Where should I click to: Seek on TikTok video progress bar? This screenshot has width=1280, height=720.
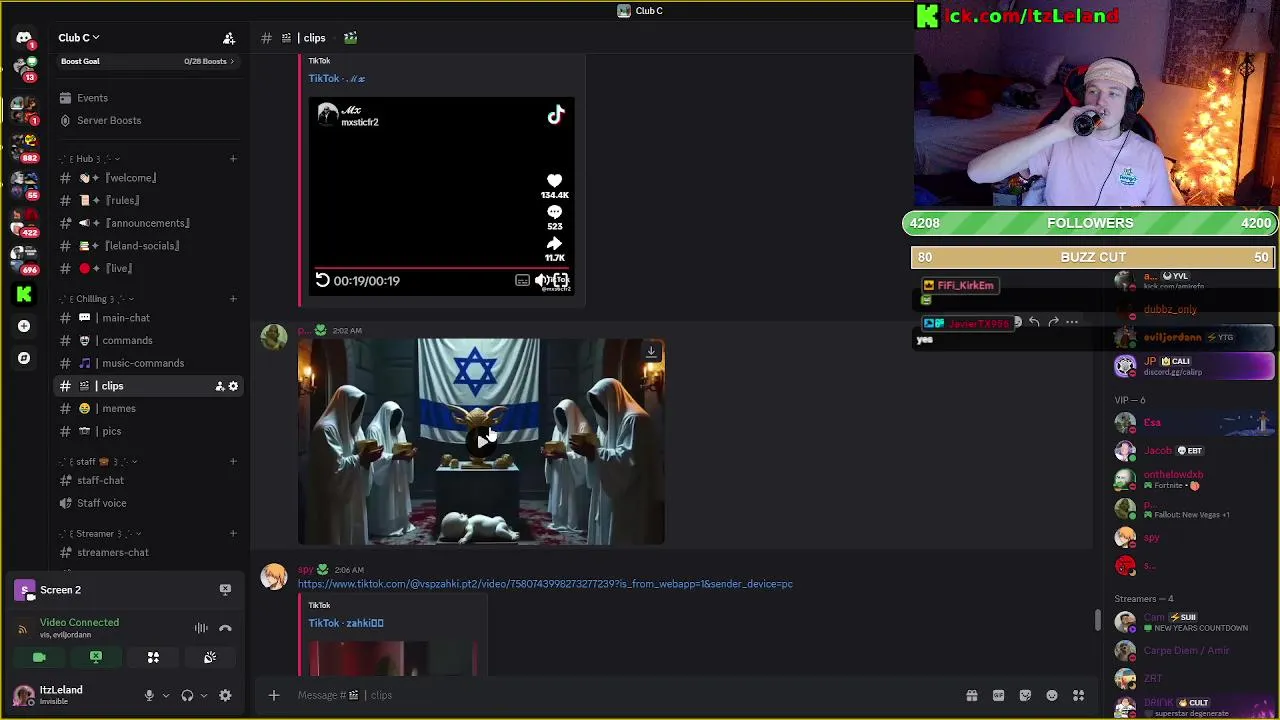point(441,268)
